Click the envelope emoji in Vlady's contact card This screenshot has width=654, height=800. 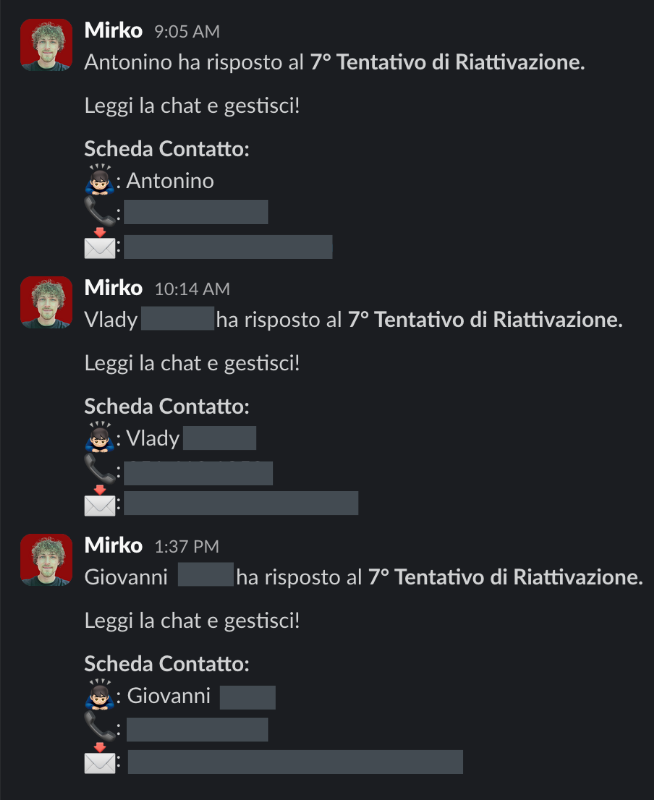point(99,502)
